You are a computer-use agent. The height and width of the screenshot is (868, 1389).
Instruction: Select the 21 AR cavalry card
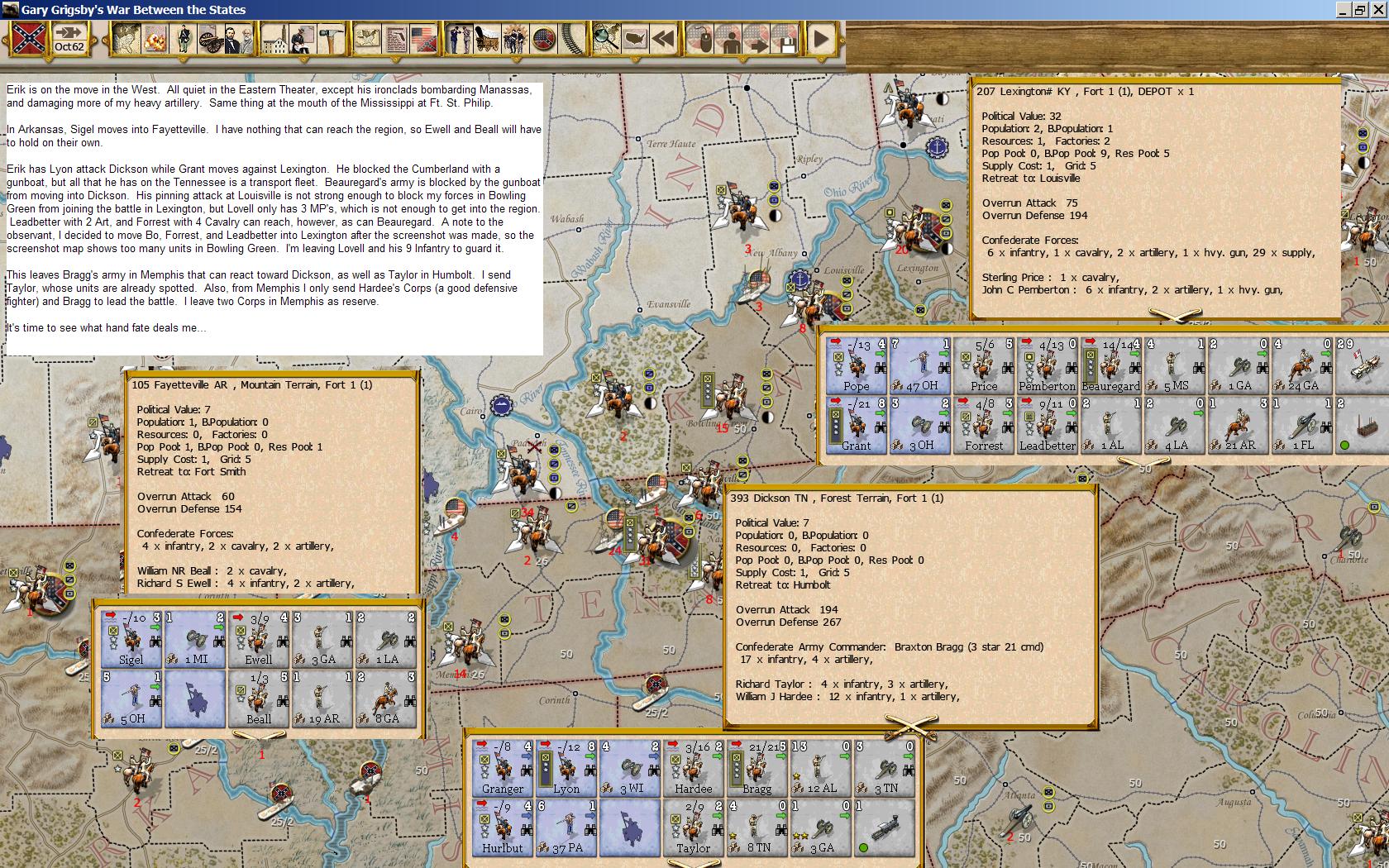1239,424
